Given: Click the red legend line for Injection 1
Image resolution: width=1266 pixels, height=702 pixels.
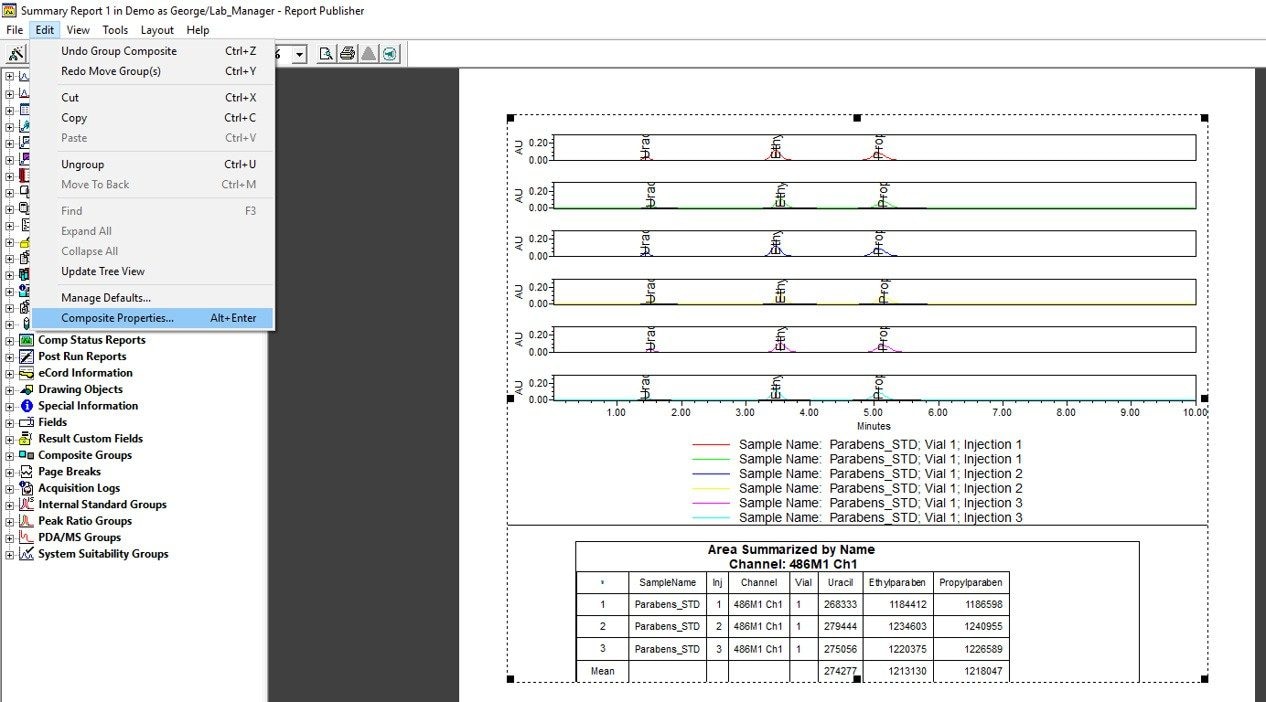Looking at the screenshot, I should click(x=711, y=444).
